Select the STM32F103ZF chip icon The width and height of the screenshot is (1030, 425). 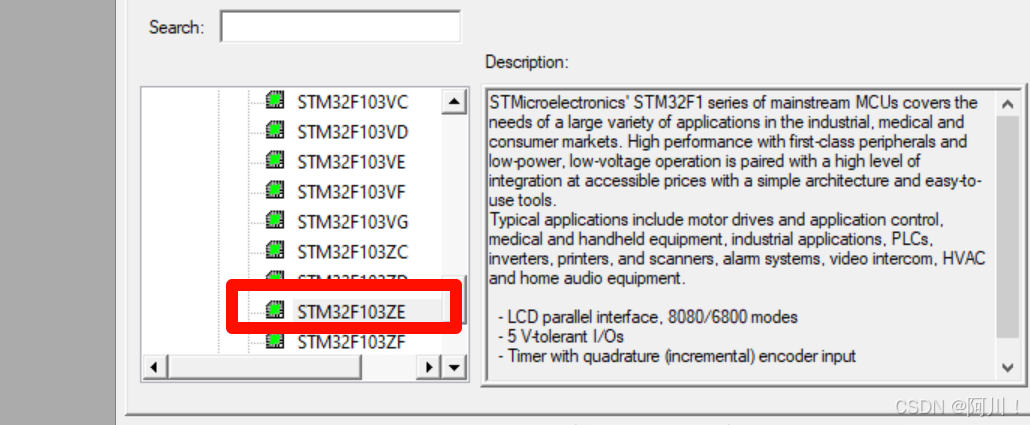(276, 341)
